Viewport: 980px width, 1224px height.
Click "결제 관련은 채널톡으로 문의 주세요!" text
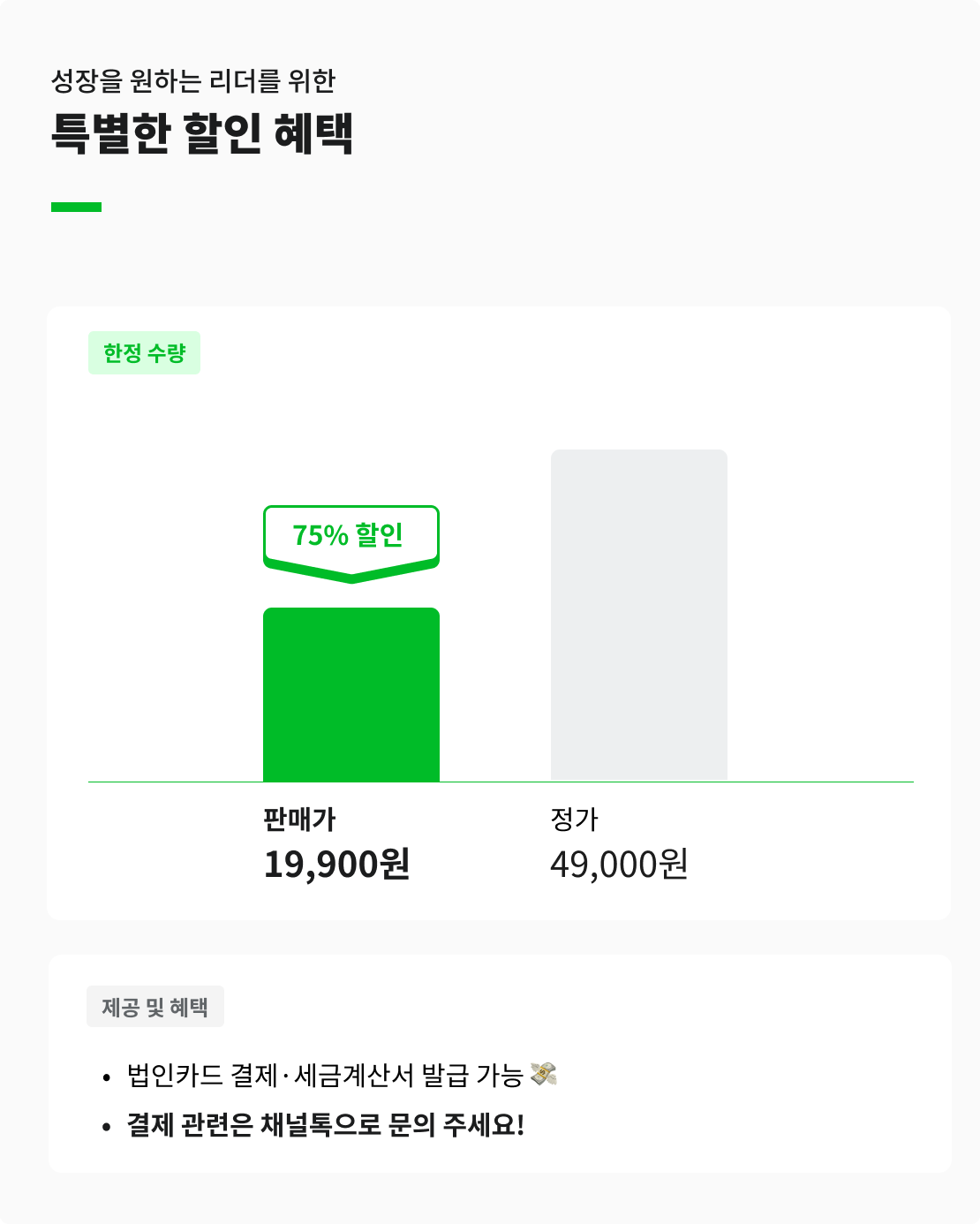click(325, 1125)
